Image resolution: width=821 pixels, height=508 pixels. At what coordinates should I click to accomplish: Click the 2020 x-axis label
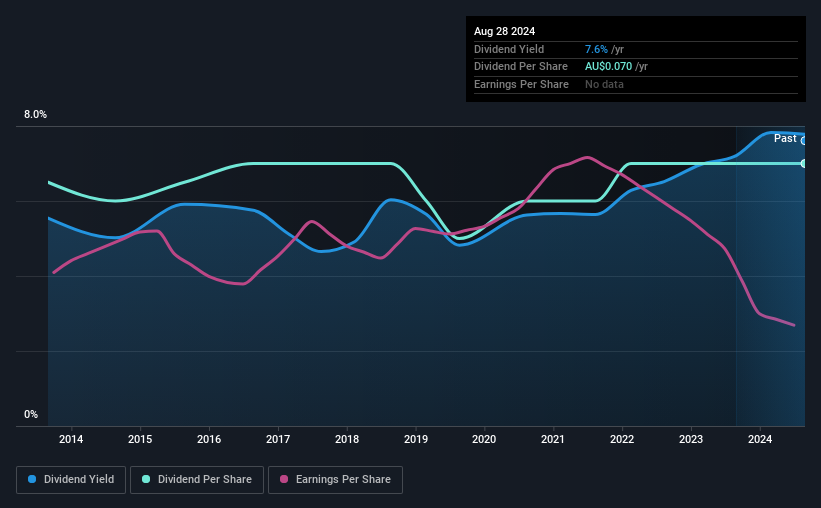click(484, 439)
